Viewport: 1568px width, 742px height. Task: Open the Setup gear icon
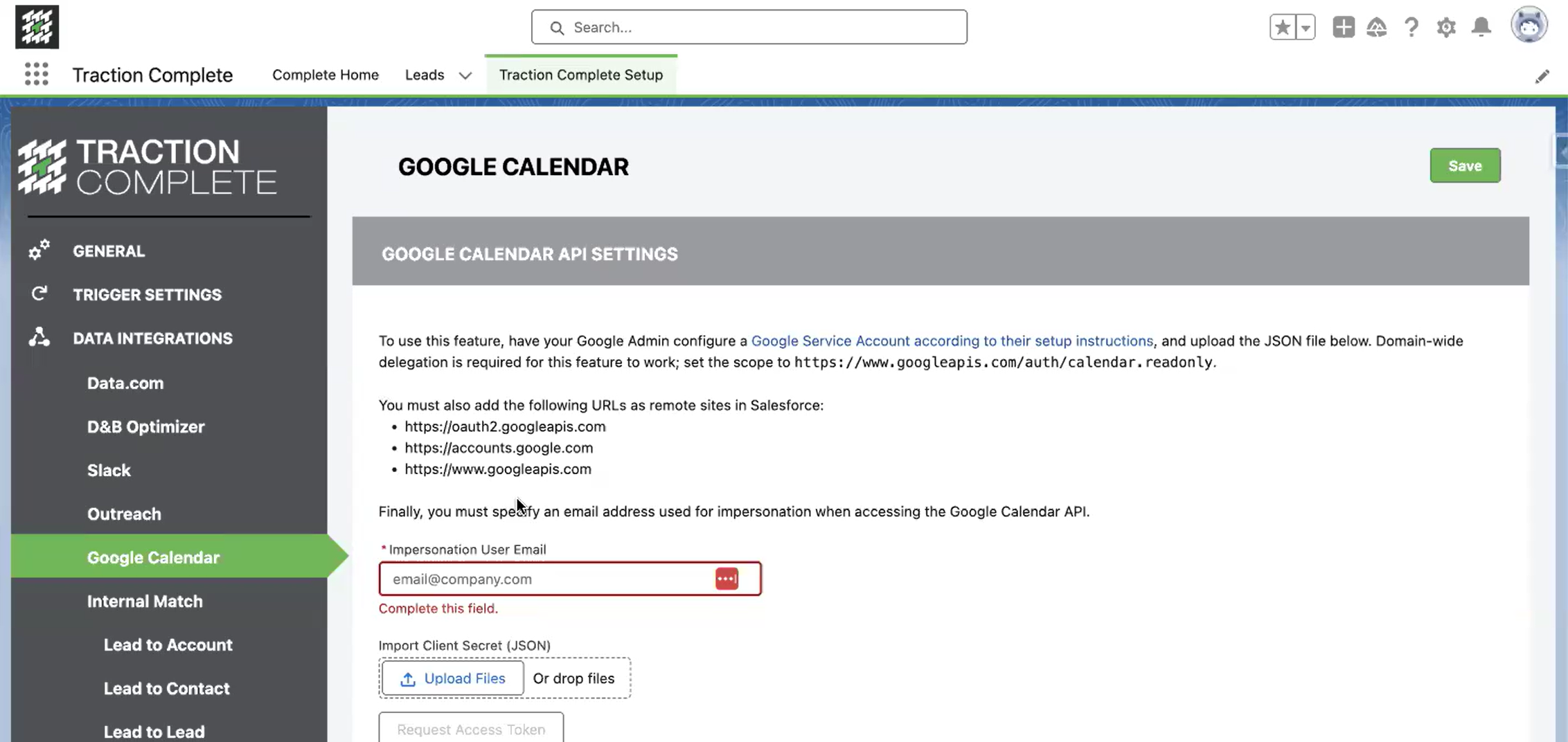click(x=1446, y=27)
